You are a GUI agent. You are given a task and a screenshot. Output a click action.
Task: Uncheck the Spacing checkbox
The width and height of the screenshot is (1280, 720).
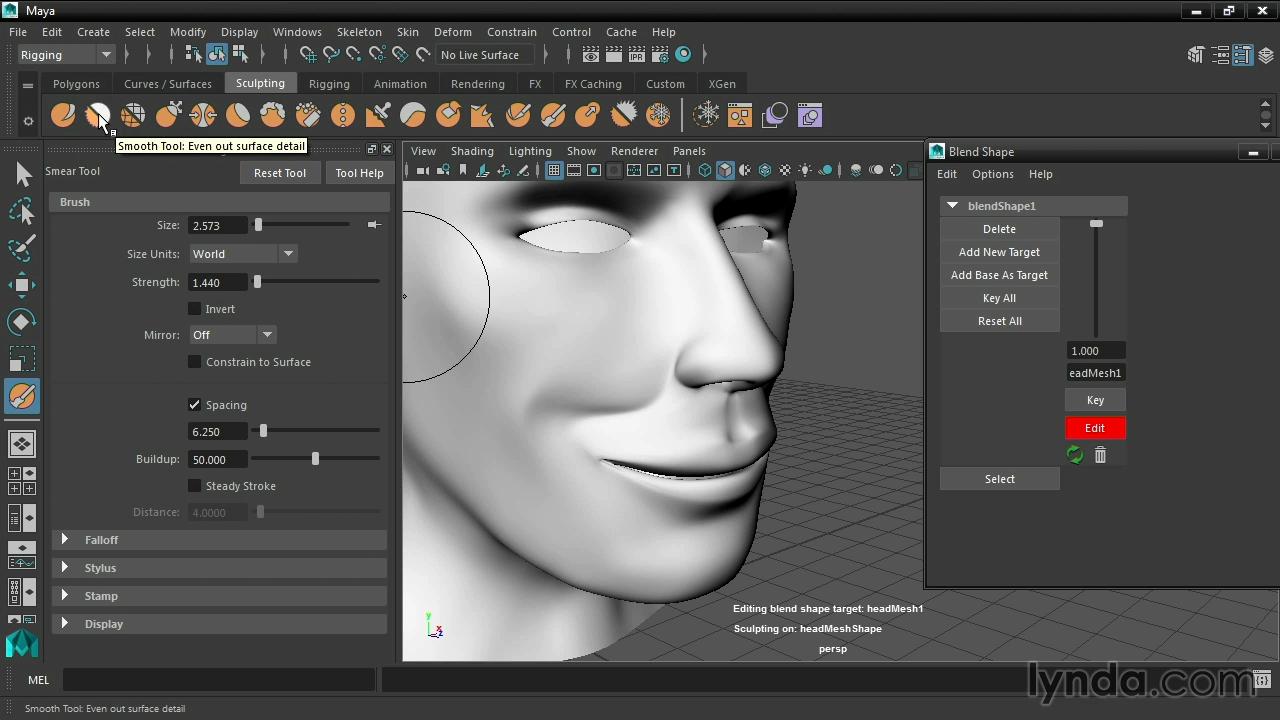(x=195, y=405)
